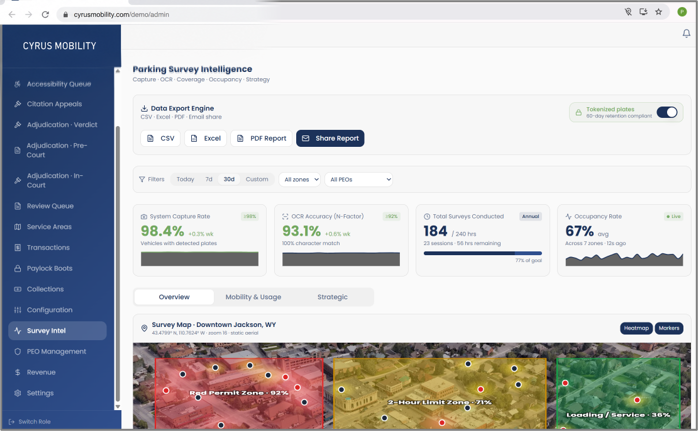Reload the page in browser
The width and height of the screenshot is (698, 431).
click(45, 14)
